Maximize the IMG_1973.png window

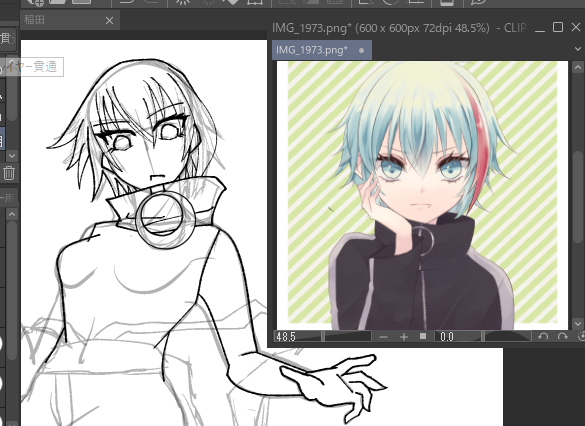(558, 27)
